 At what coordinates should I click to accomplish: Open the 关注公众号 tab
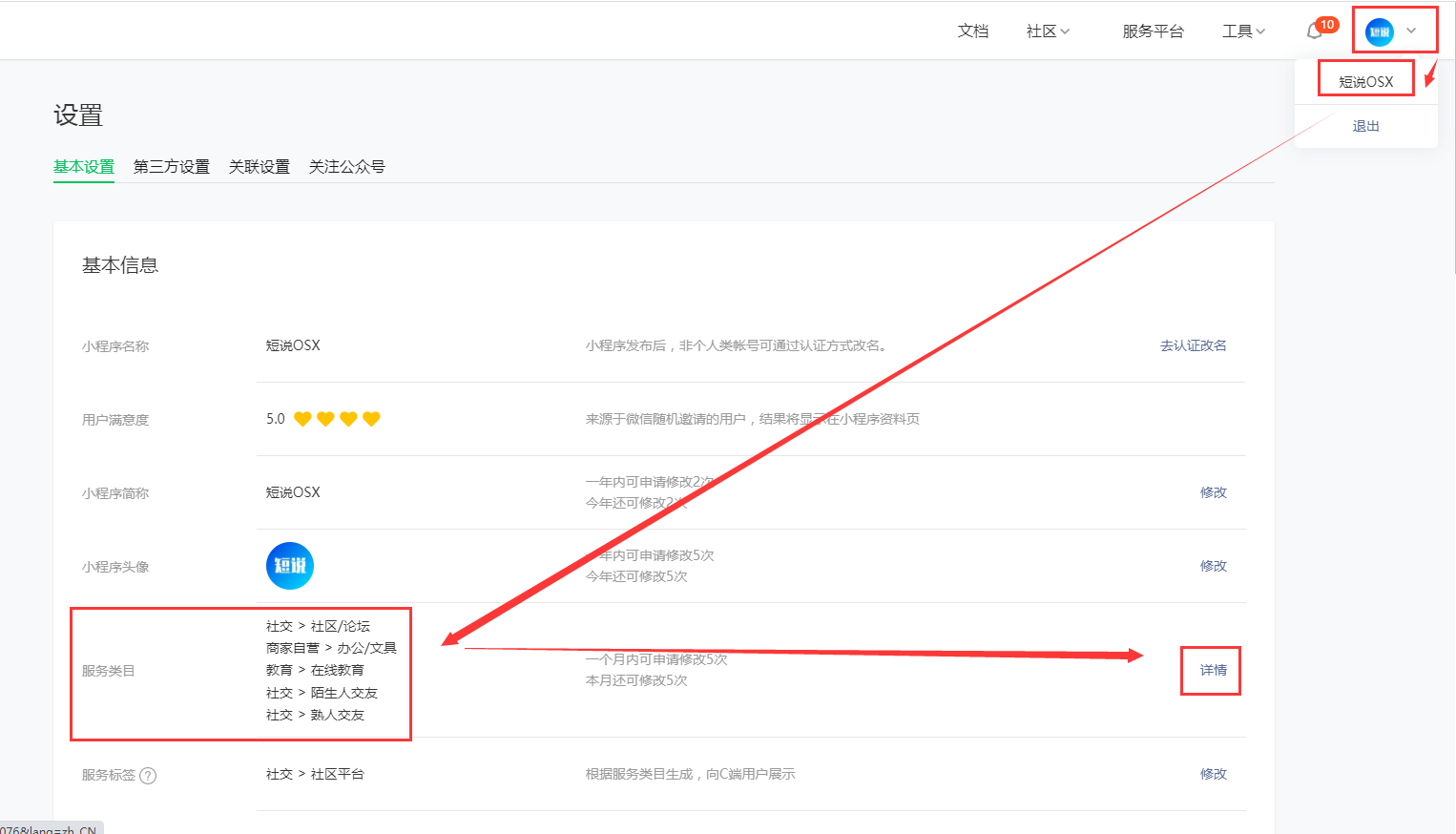tap(347, 167)
